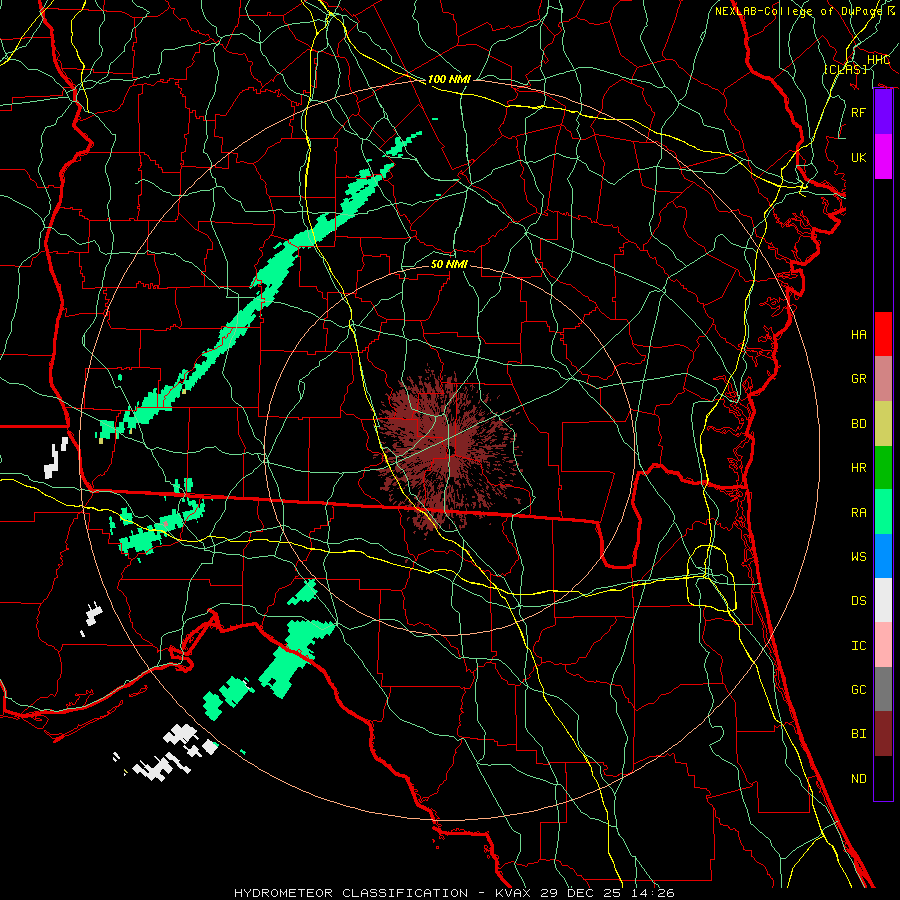The image size is (900, 900).
Task: Click the 'RF' legend label
Action: [x=858, y=112]
